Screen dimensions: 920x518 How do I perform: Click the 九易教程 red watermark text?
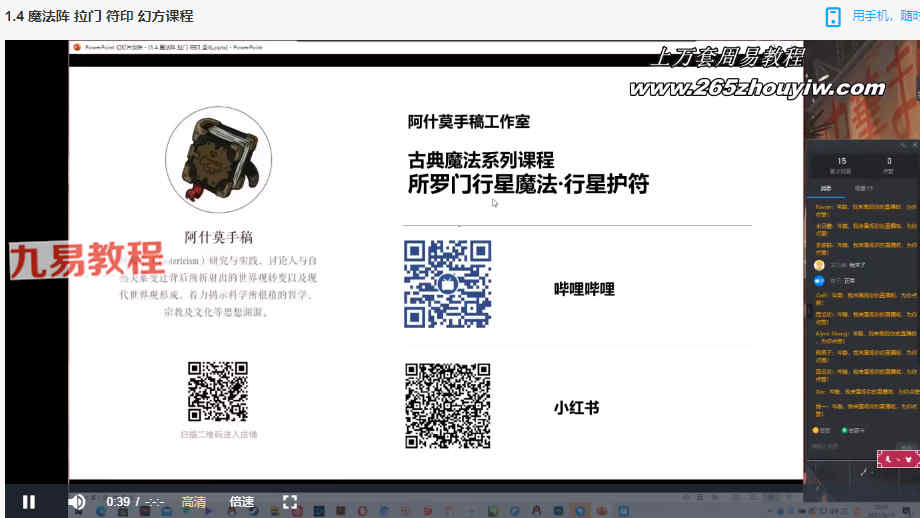coord(86,260)
